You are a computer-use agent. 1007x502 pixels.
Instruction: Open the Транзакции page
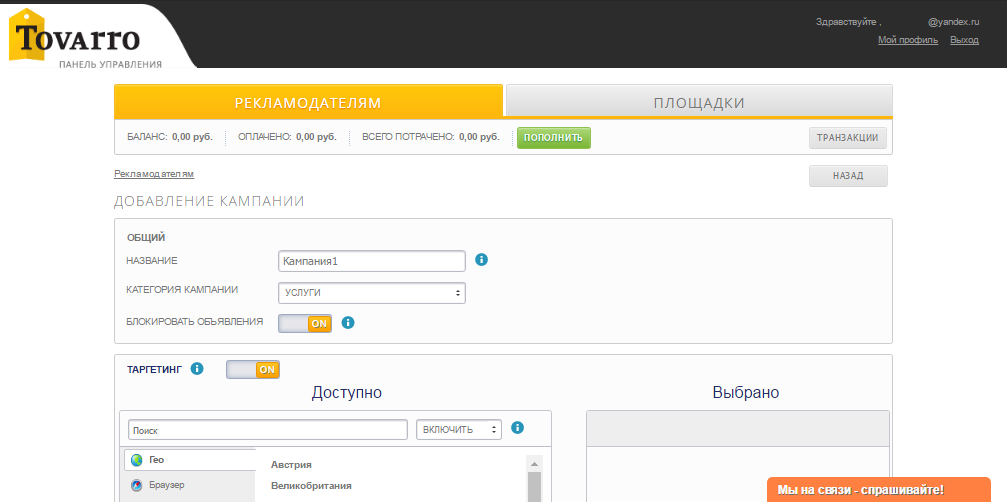pyautogui.click(x=848, y=137)
